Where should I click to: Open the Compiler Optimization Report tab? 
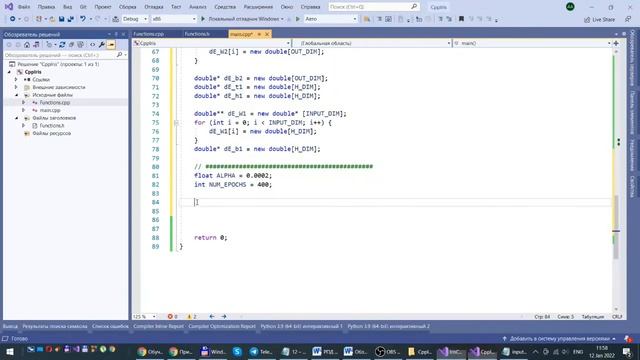(222, 327)
